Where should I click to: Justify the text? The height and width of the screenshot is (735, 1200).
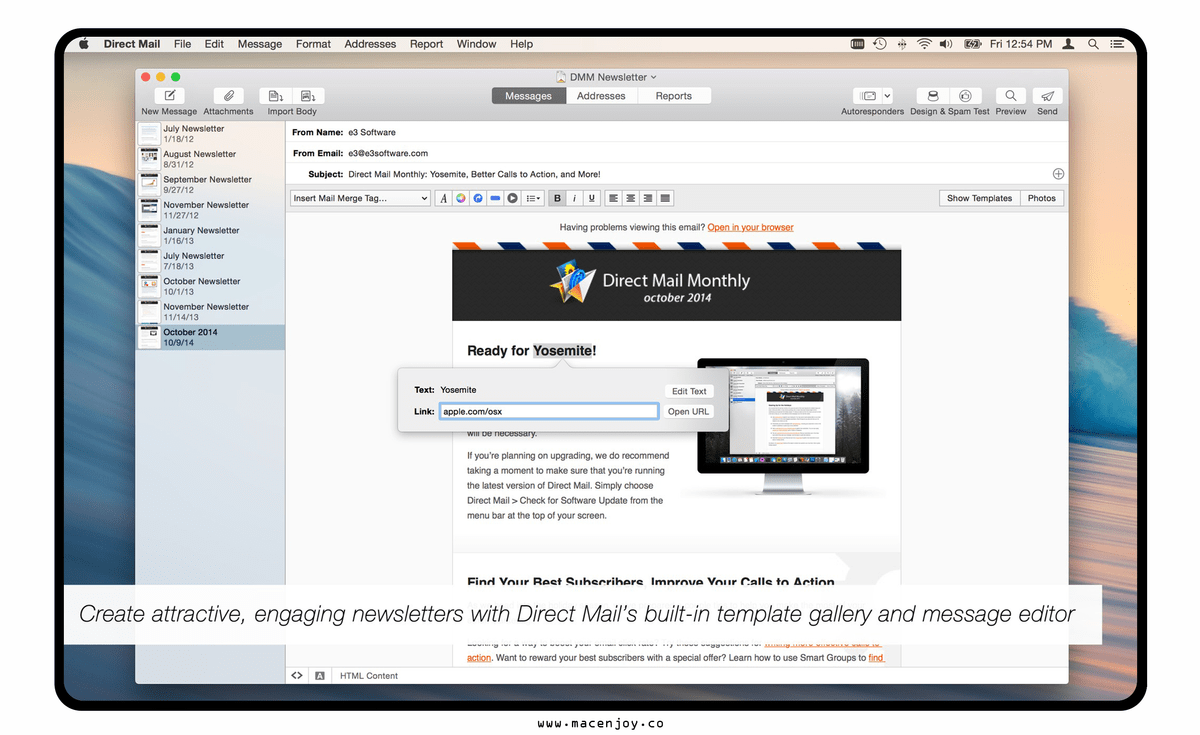click(665, 198)
